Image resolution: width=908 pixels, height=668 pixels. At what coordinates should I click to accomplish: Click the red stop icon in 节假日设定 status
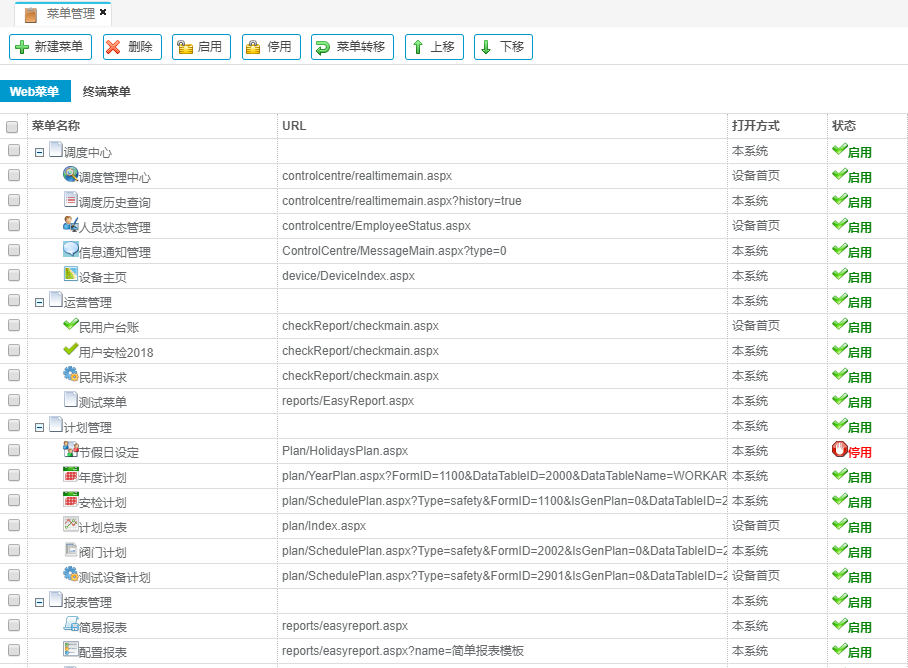click(839, 450)
